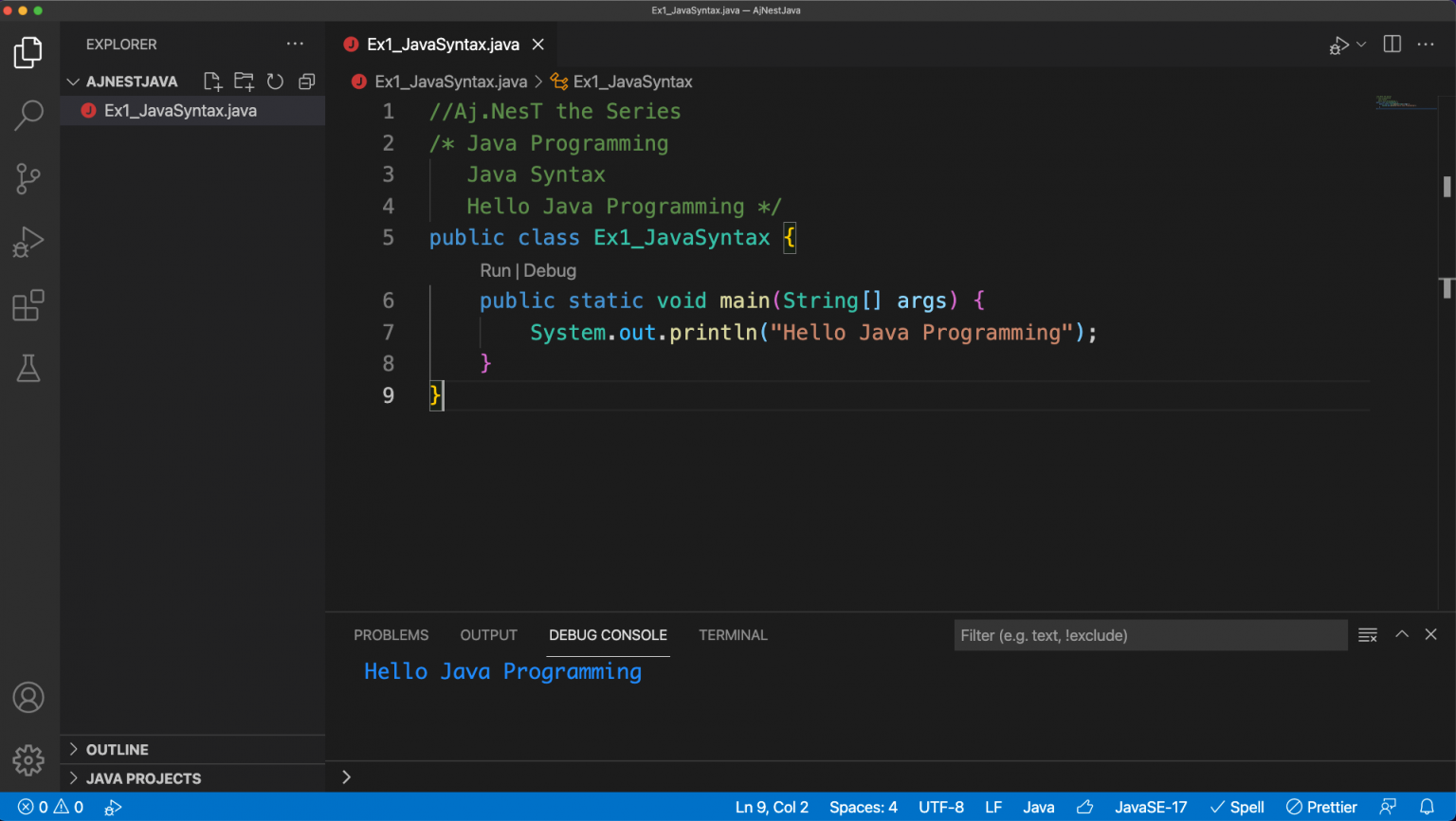Open the Extensions view
1456x821 pixels.
pos(28,305)
